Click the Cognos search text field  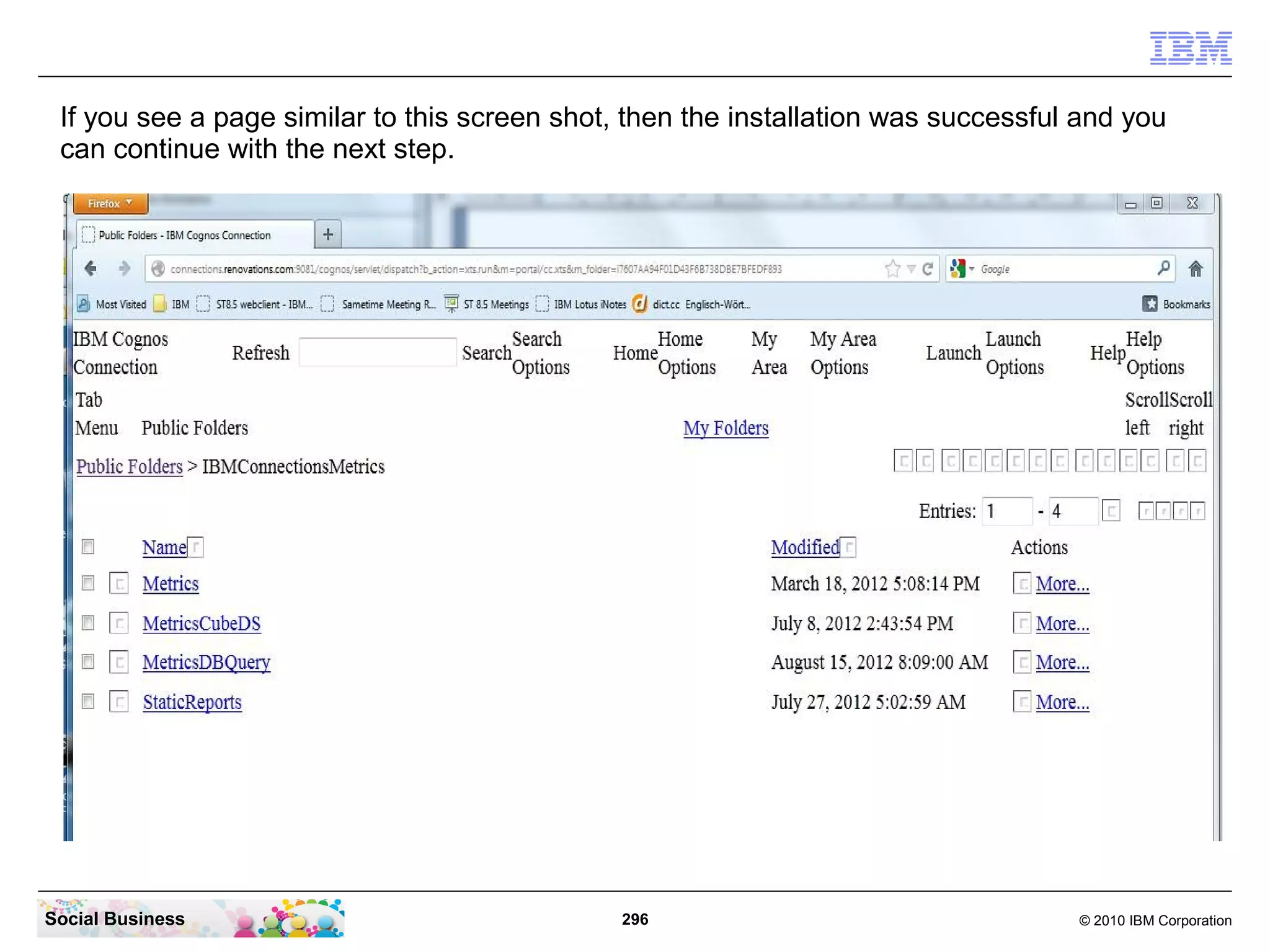(x=378, y=352)
